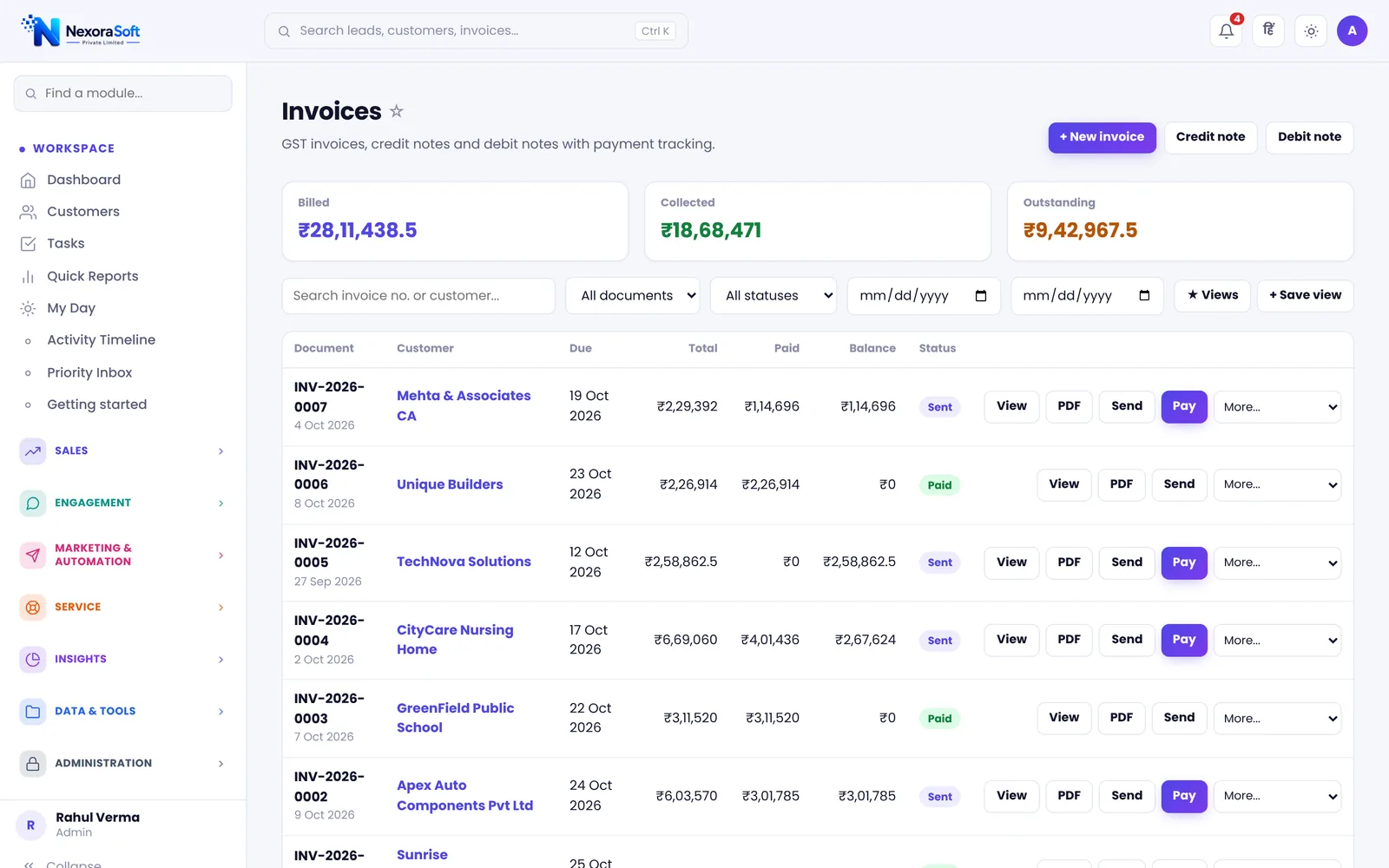Click the Billed ₹28,11,438.5 amount
The height and width of the screenshot is (868, 1389).
(x=358, y=230)
